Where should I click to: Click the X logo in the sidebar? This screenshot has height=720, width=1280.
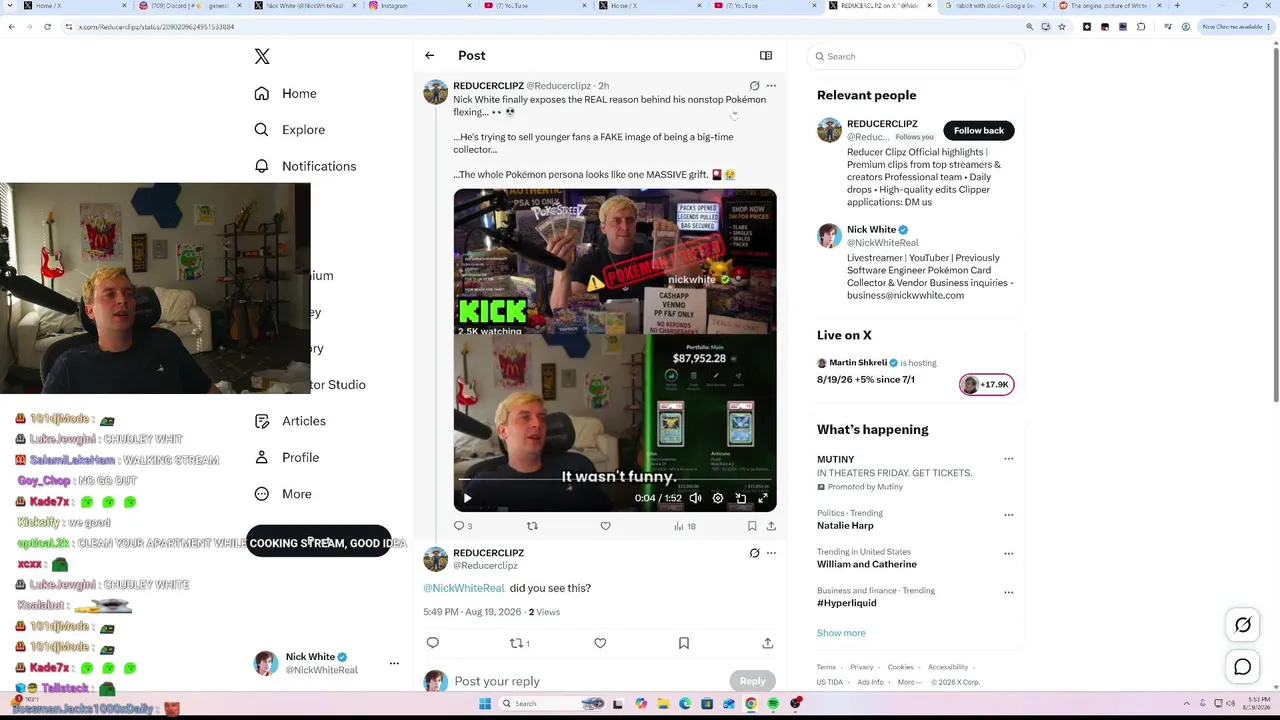tap(262, 57)
